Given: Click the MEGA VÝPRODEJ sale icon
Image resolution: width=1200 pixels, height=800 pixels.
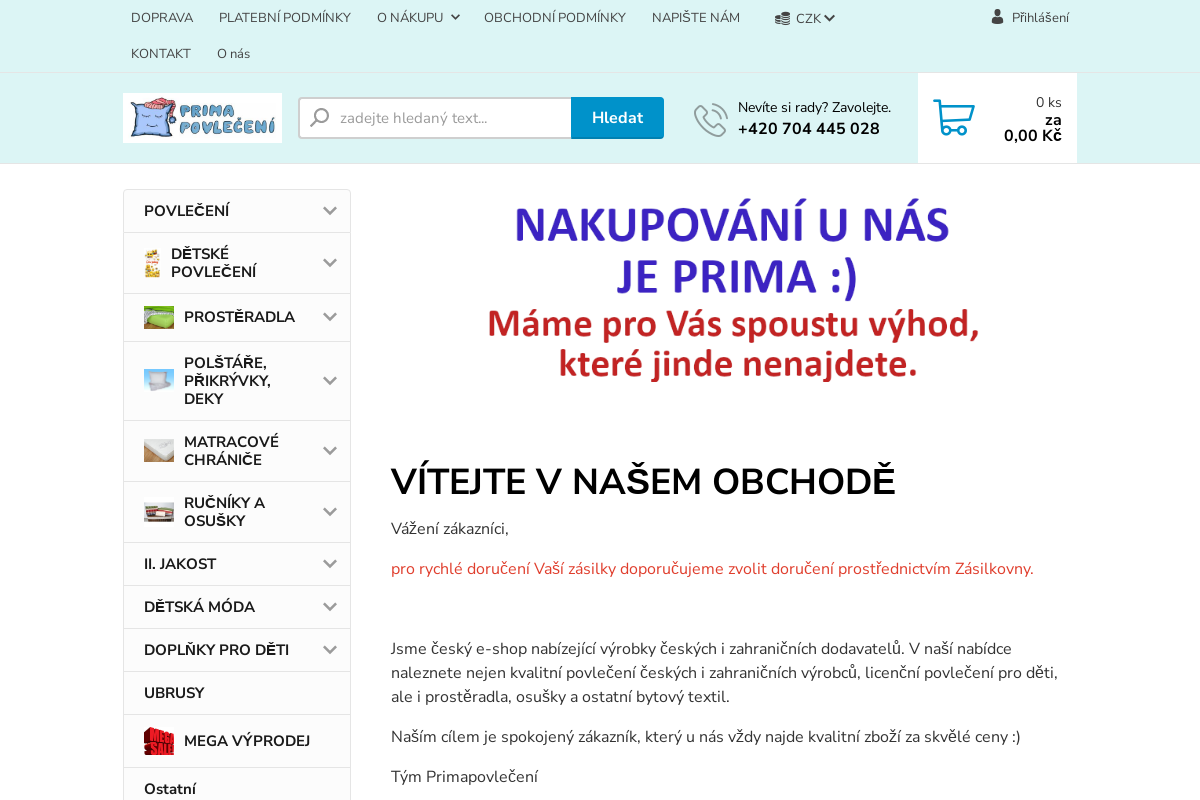Looking at the screenshot, I should 159,740.
